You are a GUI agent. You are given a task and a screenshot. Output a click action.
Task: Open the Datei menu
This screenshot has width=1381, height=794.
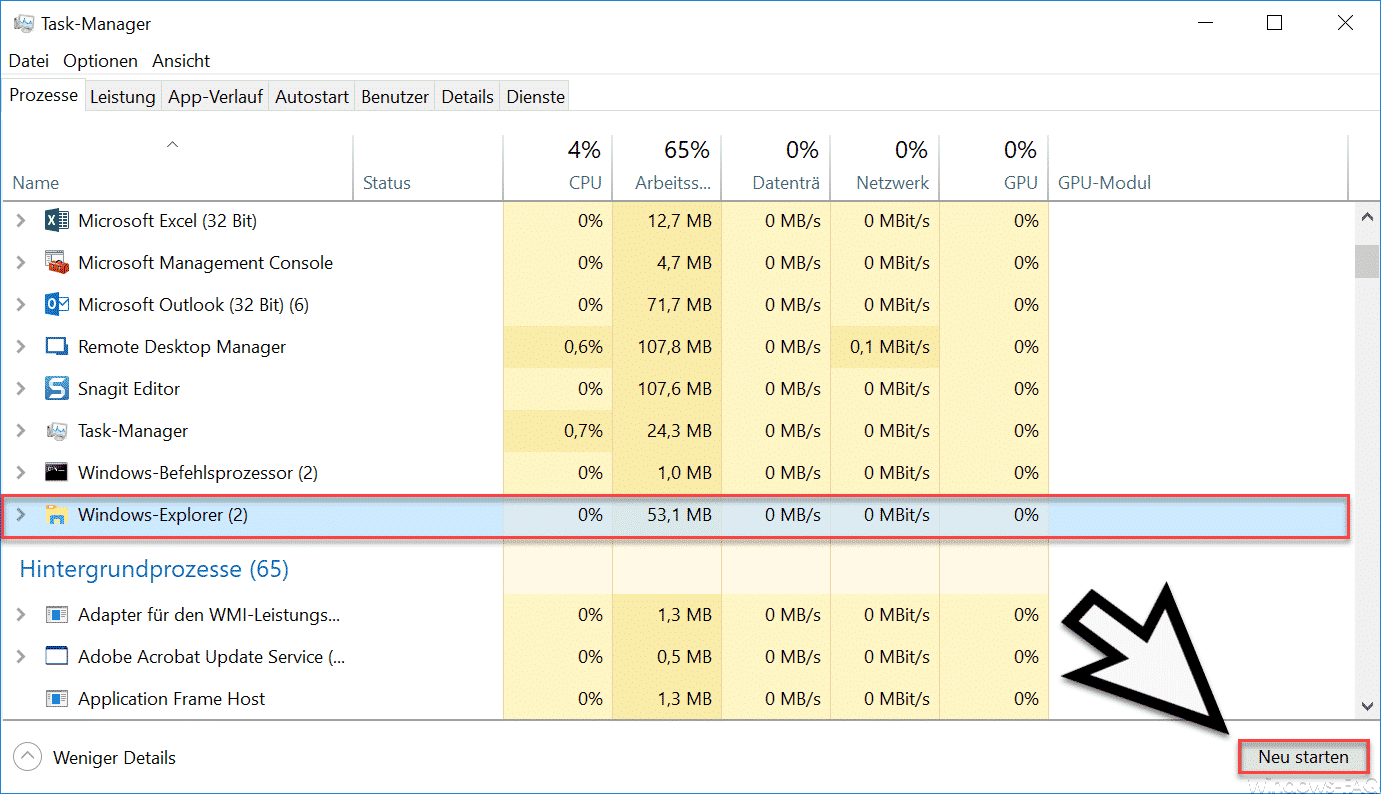29,61
